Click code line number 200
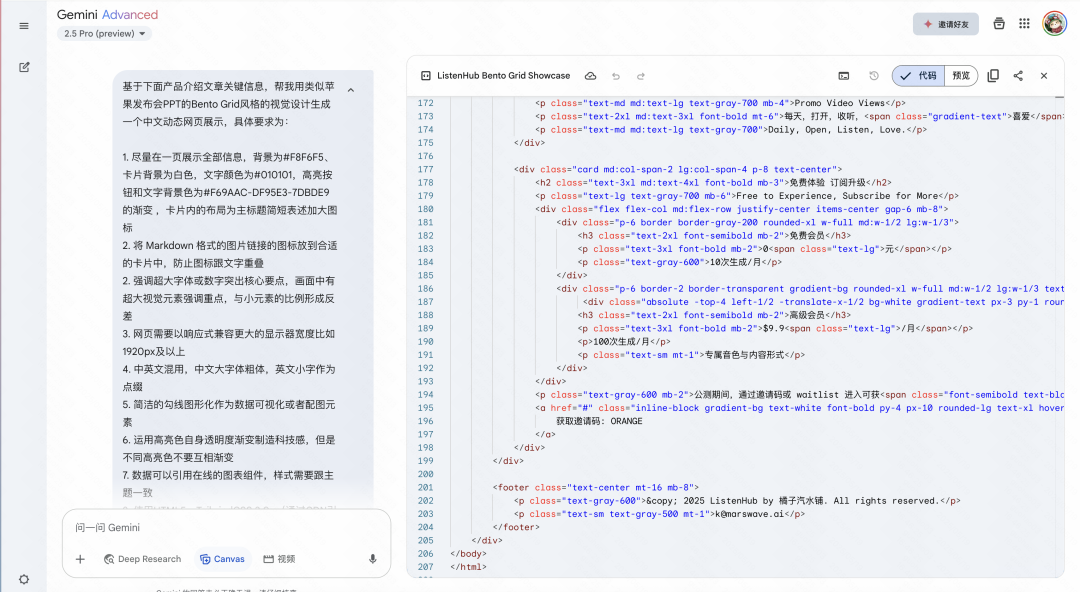 (x=425, y=474)
